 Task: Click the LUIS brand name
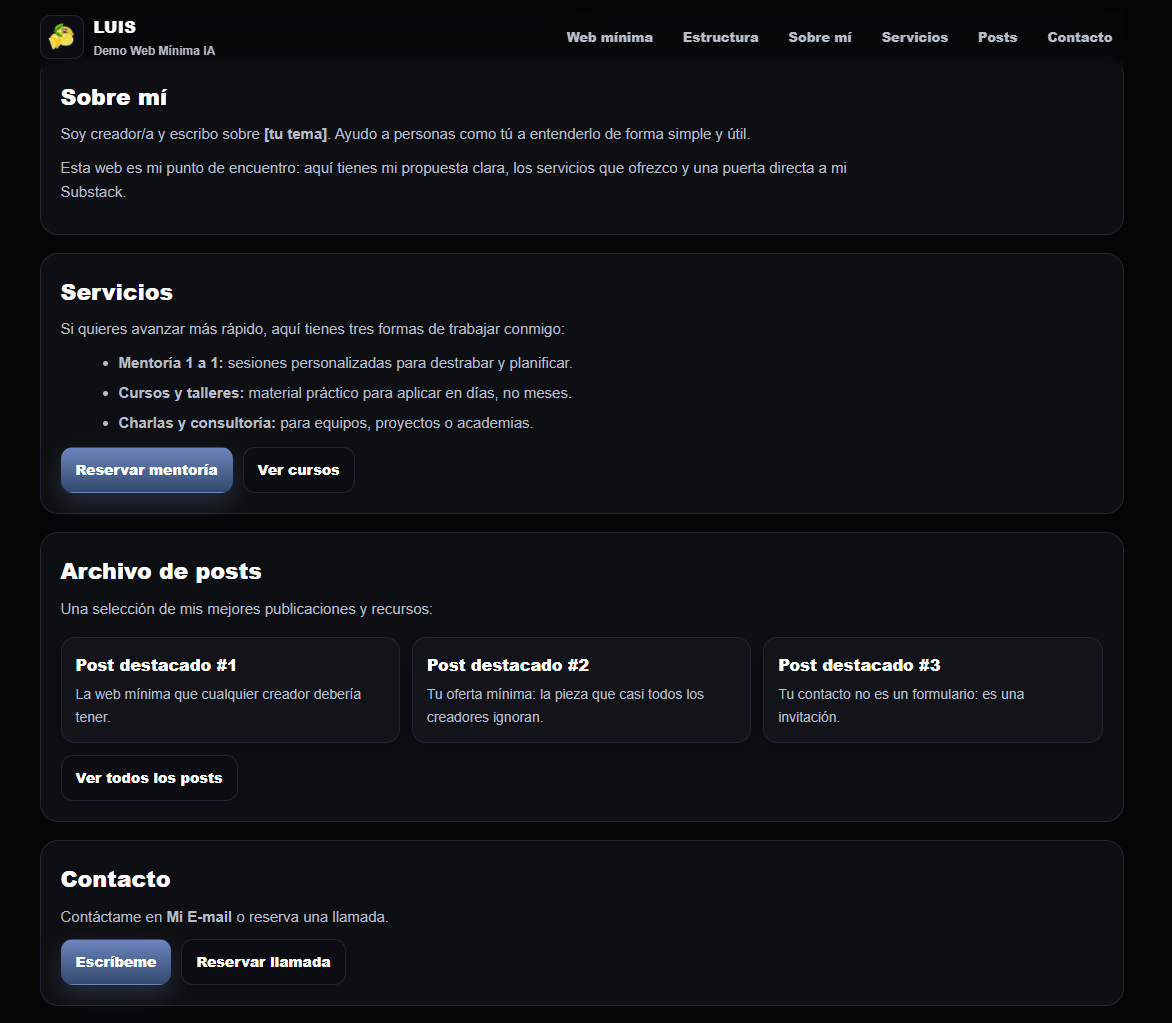tap(114, 27)
